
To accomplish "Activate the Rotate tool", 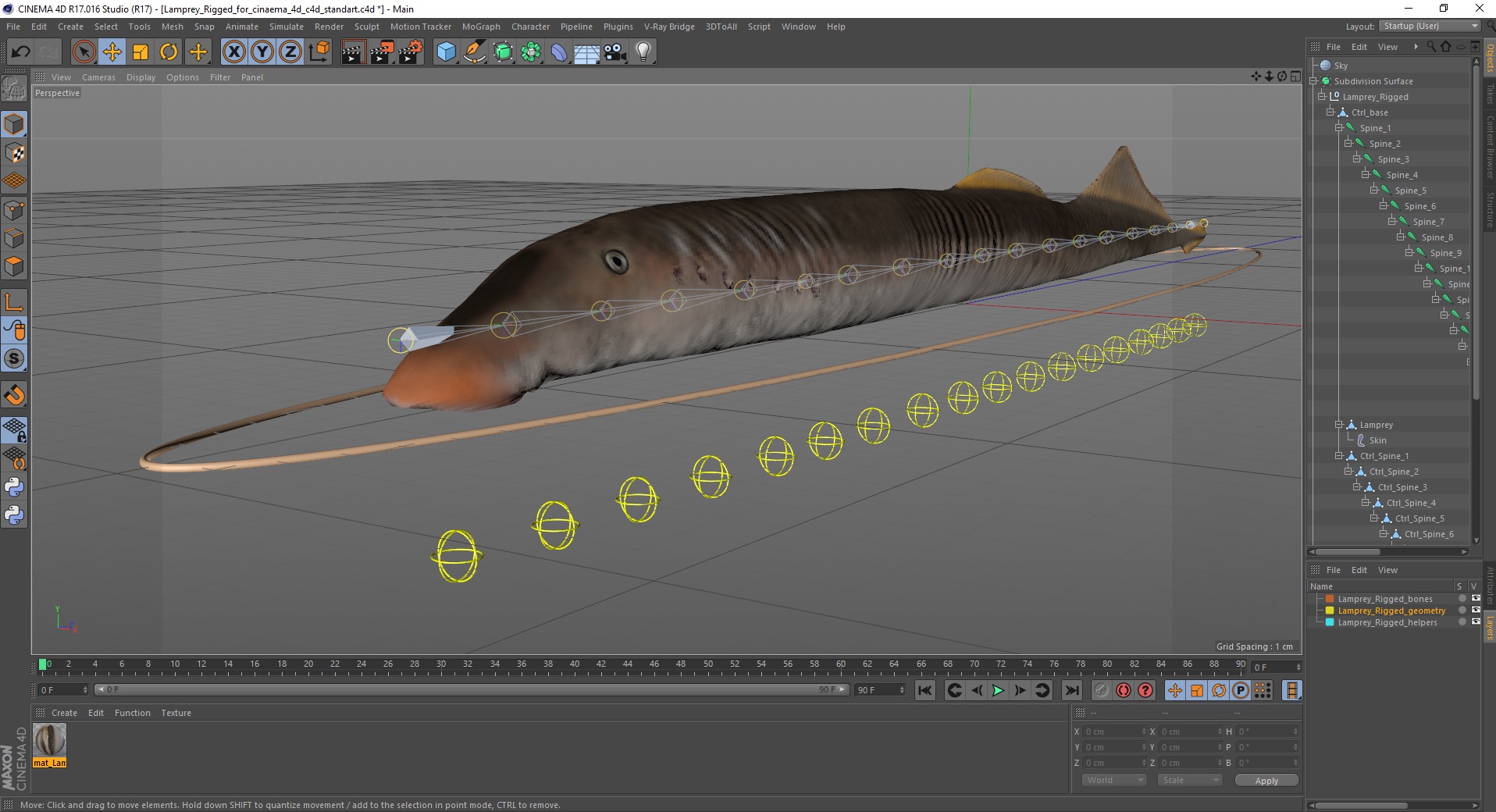I will (x=169, y=52).
